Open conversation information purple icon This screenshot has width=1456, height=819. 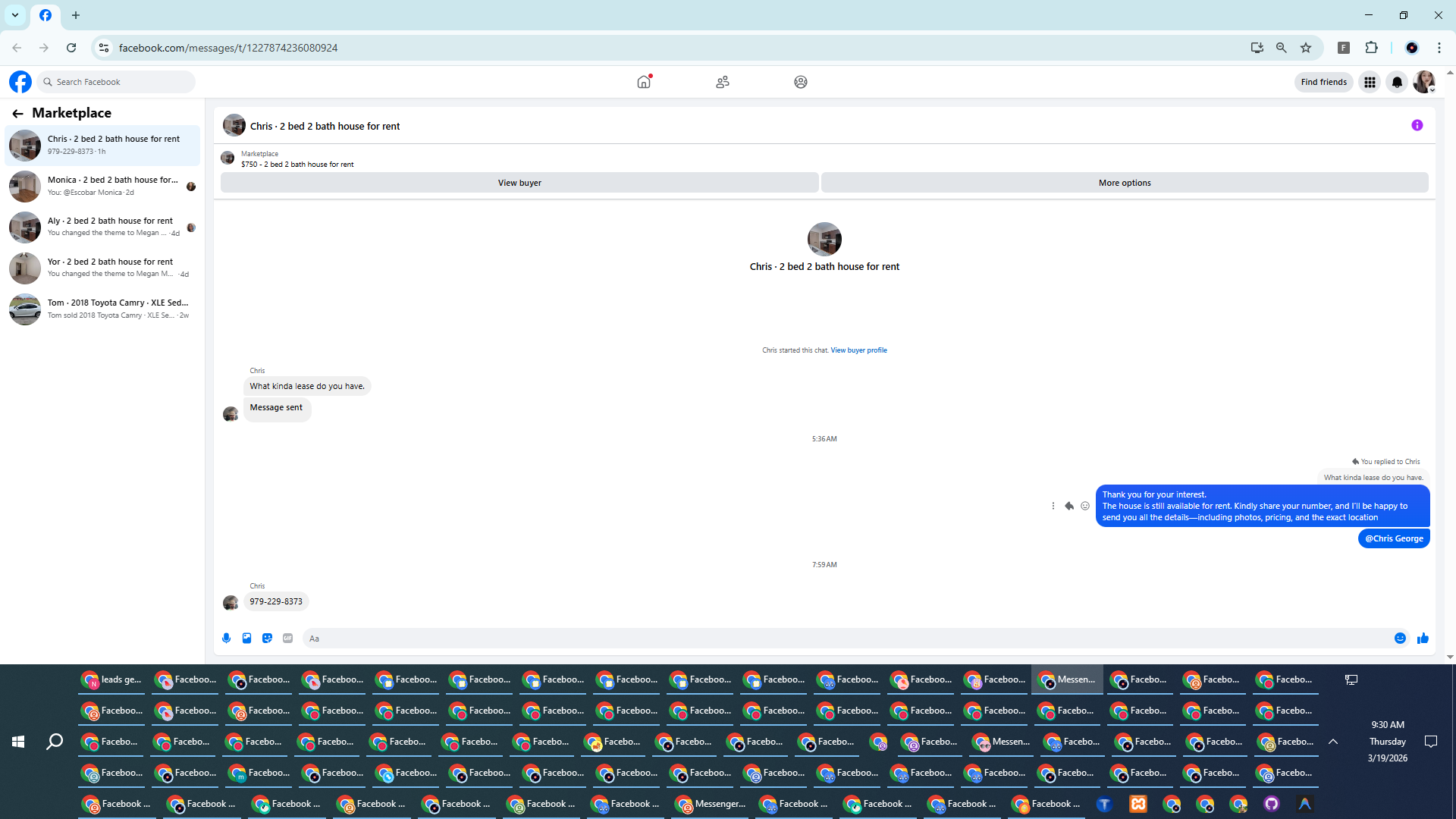click(x=1417, y=126)
